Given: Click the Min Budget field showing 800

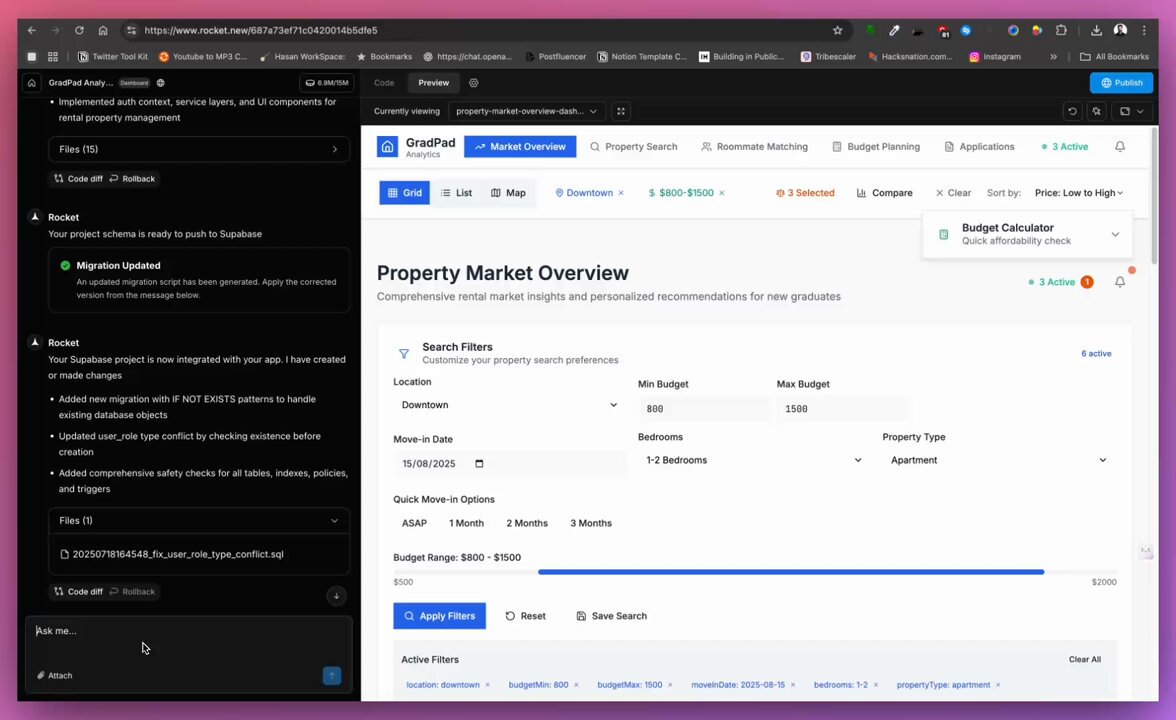Looking at the screenshot, I should 704,409.
